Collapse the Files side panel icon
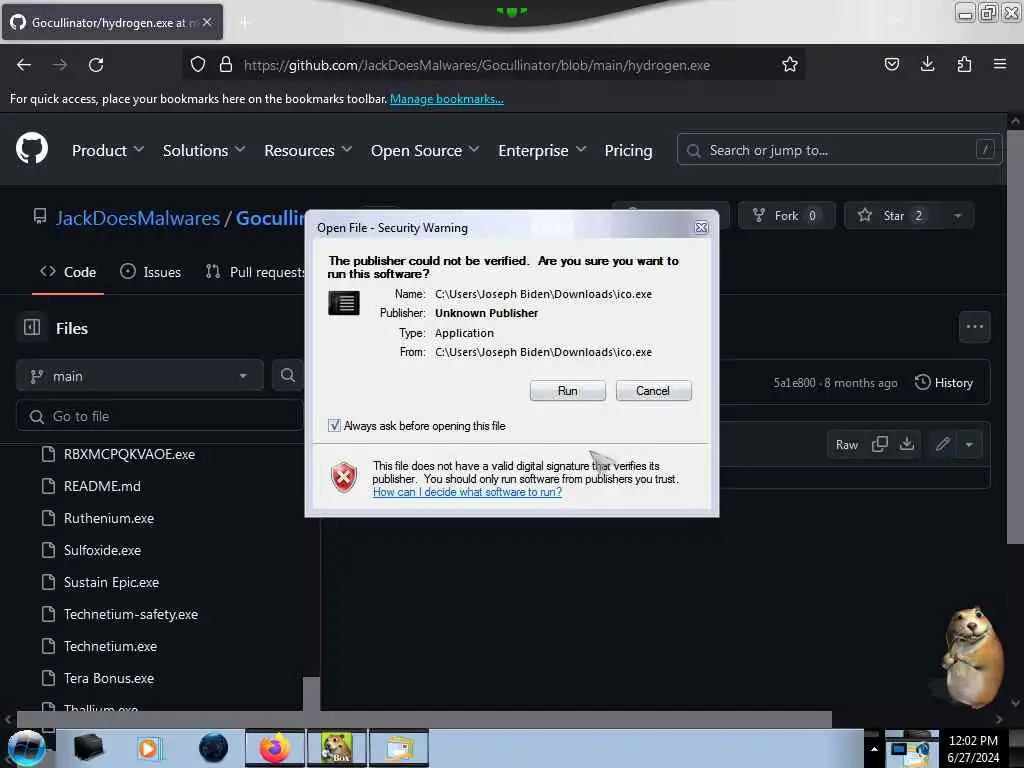Image resolution: width=1024 pixels, height=768 pixels. pos(32,327)
